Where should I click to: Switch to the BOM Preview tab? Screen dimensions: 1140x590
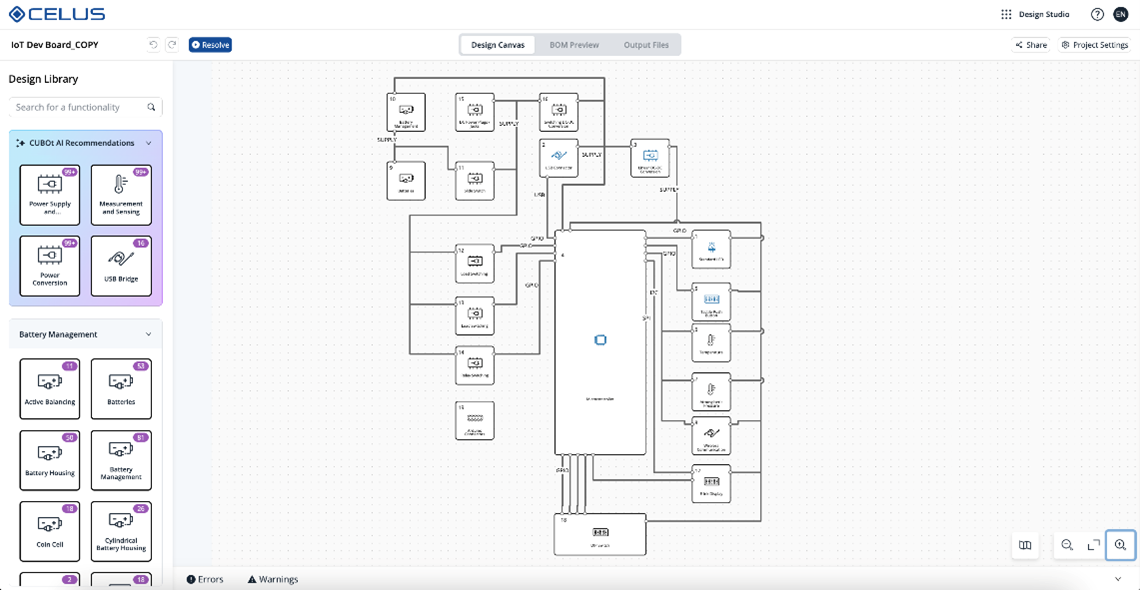click(x=574, y=45)
